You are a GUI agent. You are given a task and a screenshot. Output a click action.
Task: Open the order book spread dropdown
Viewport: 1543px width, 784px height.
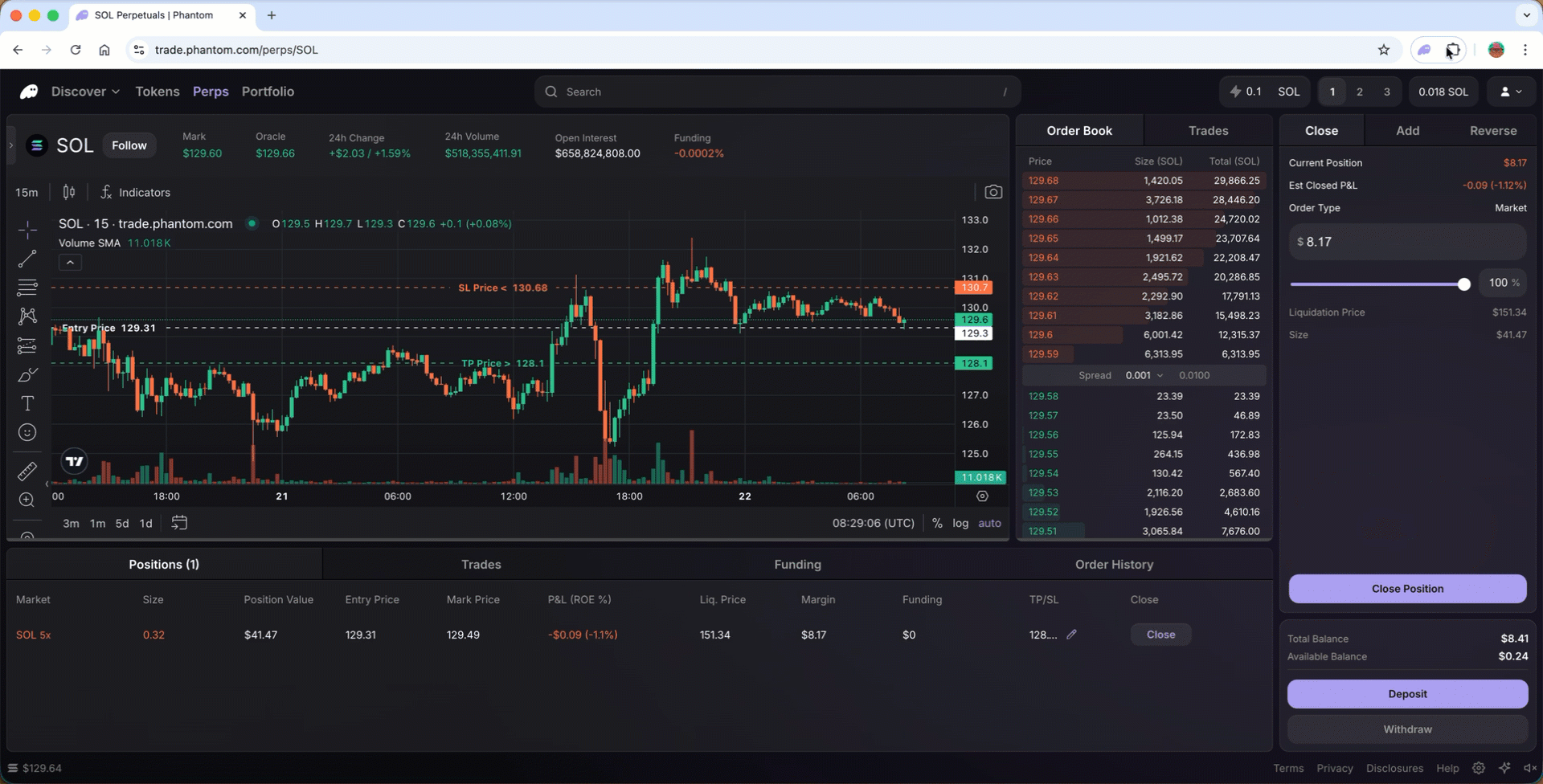tap(1144, 375)
